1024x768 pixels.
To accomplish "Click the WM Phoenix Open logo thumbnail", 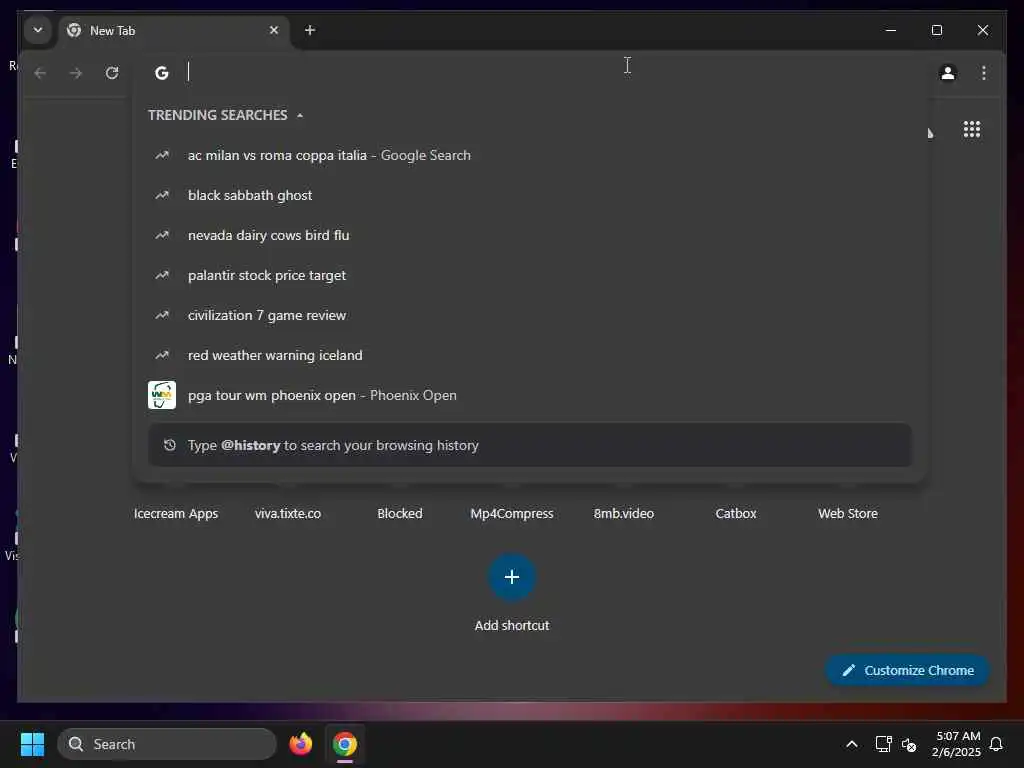I will pyautogui.click(x=162, y=395).
